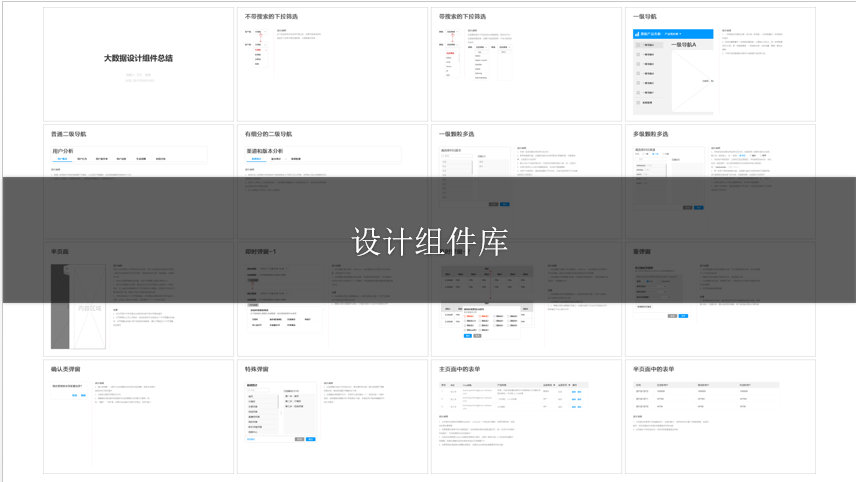Open the 不带搜索的下拉筛选 artboard
The width and height of the screenshot is (856, 482).
pos(271,17)
